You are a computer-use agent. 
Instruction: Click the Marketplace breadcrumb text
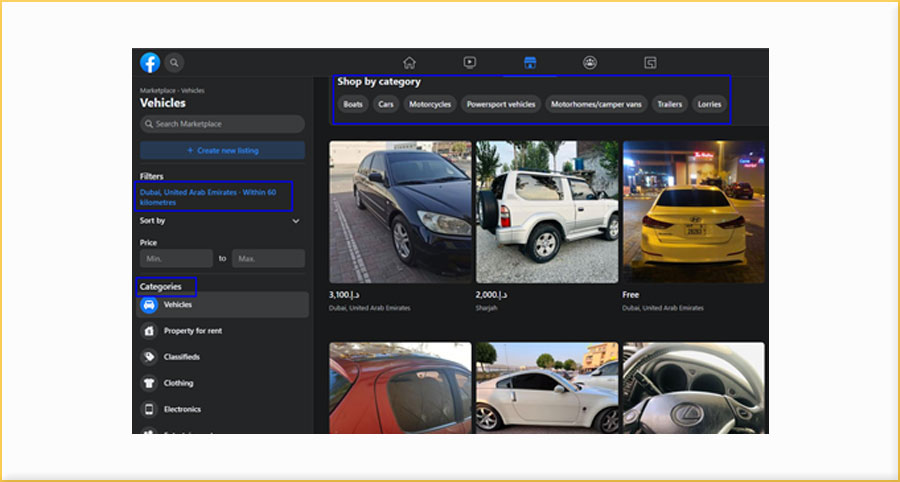pos(157,91)
